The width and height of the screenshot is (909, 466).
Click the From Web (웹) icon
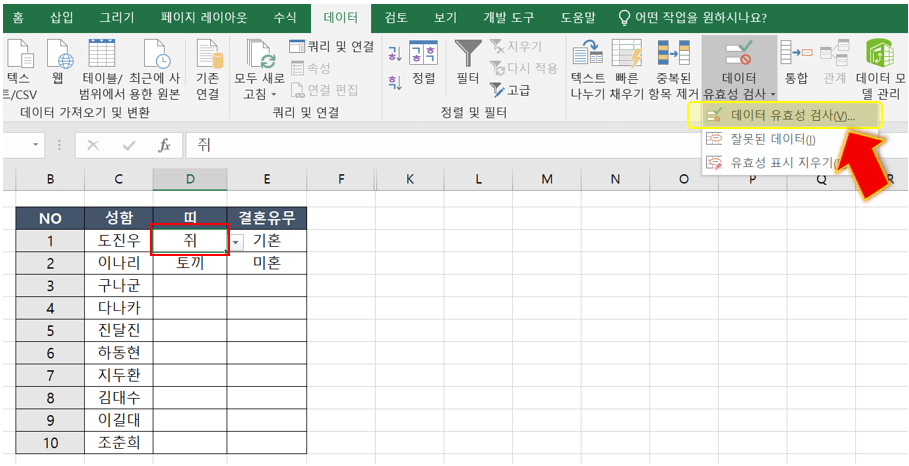[x=59, y=55]
